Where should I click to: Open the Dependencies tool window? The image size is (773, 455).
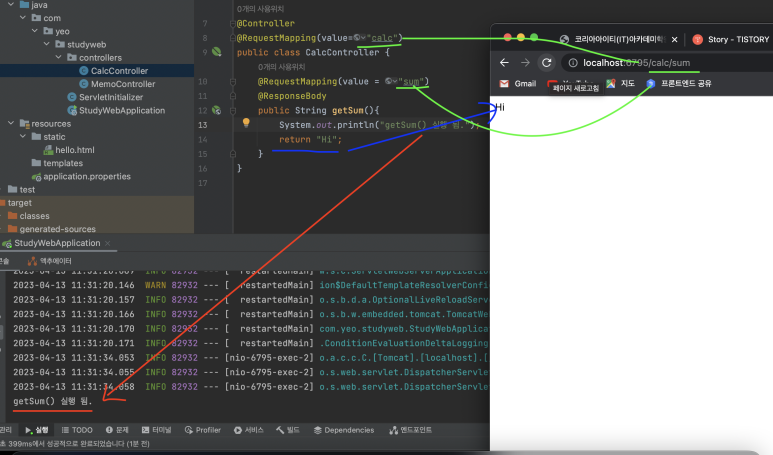[344, 430]
